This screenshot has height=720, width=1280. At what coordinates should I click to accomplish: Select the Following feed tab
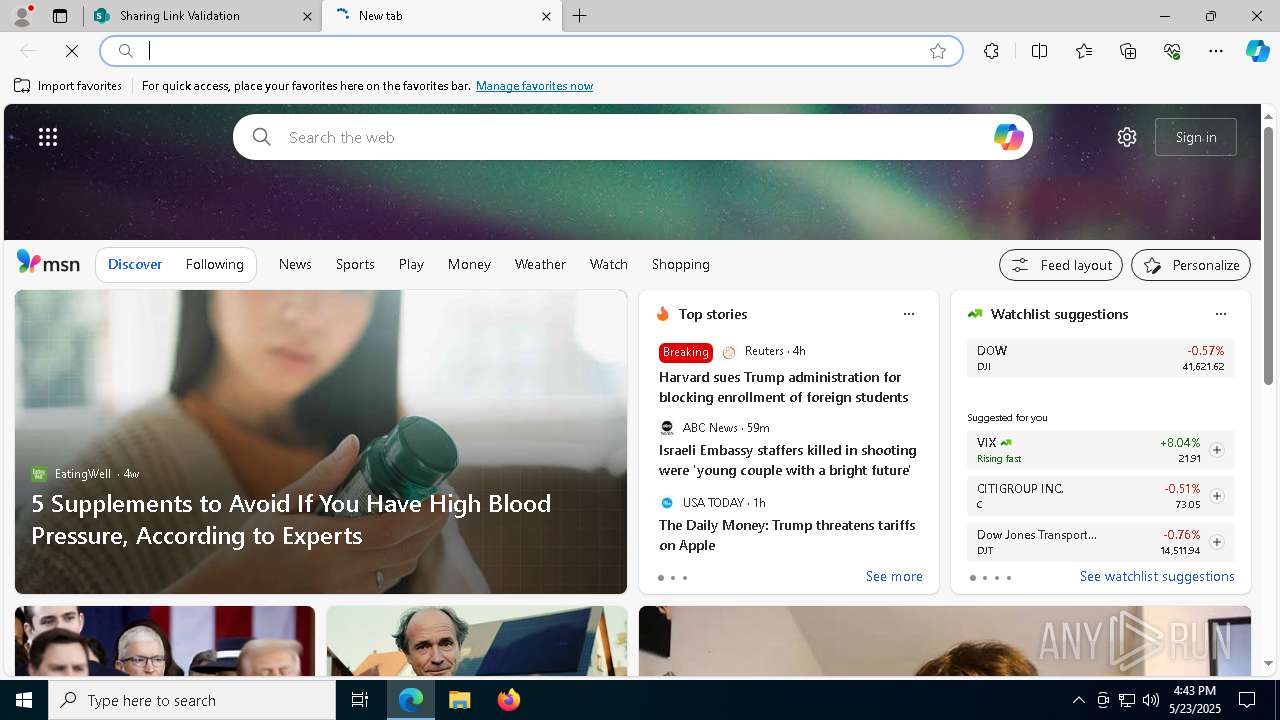point(215,264)
